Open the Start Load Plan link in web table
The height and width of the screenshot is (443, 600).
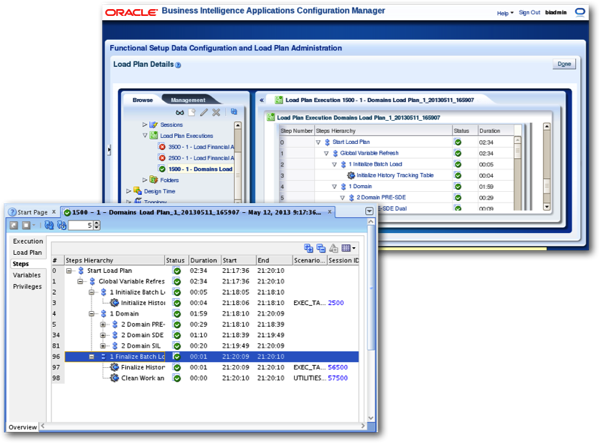351,142
